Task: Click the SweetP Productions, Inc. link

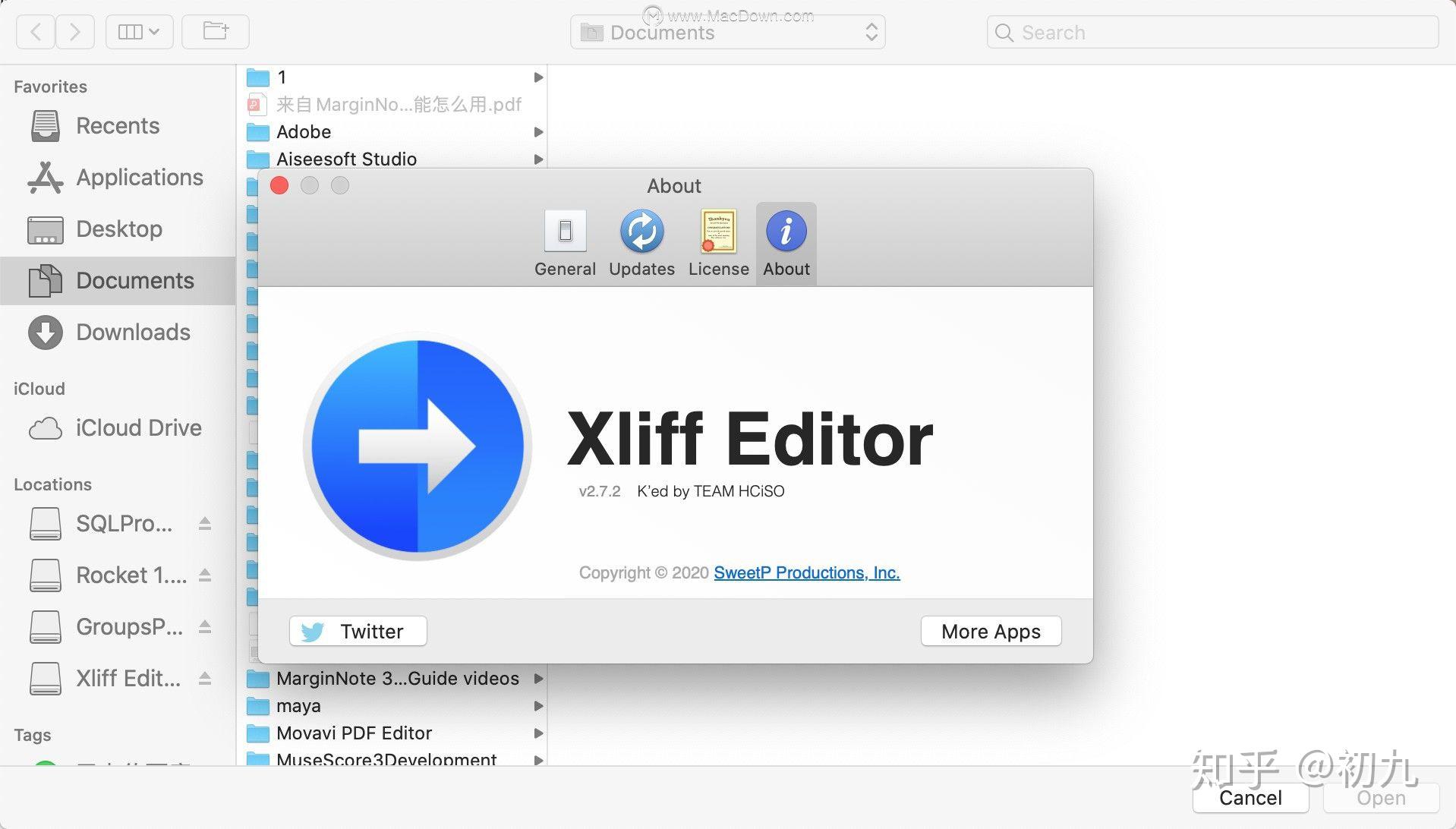Action: [x=806, y=572]
